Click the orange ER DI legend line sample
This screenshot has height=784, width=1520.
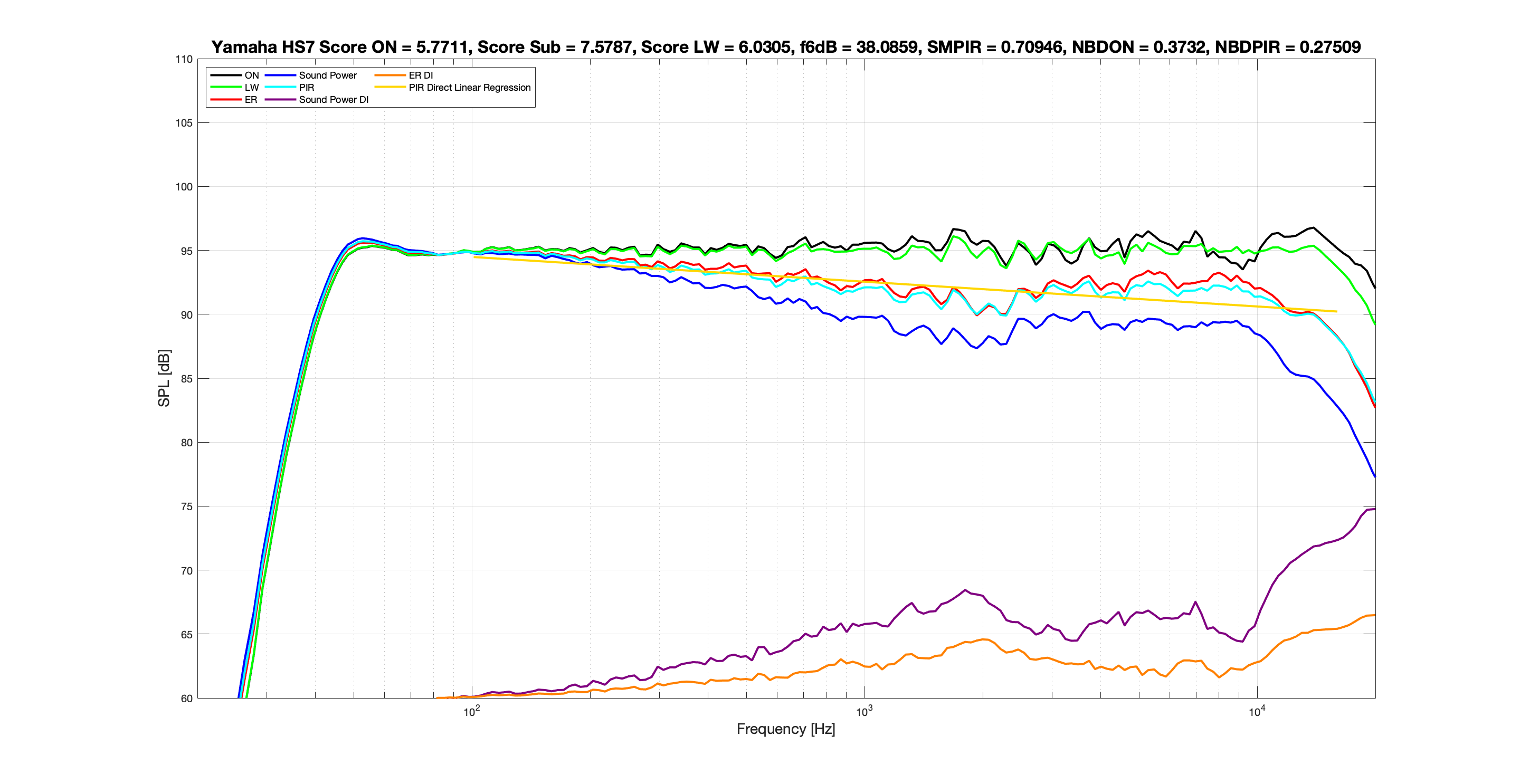pyautogui.click(x=390, y=75)
